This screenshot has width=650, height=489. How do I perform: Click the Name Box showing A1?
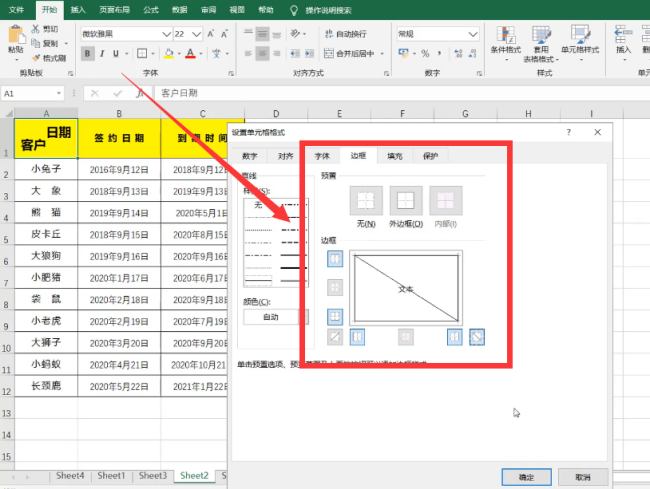pyautogui.click(x=33, y=93)
